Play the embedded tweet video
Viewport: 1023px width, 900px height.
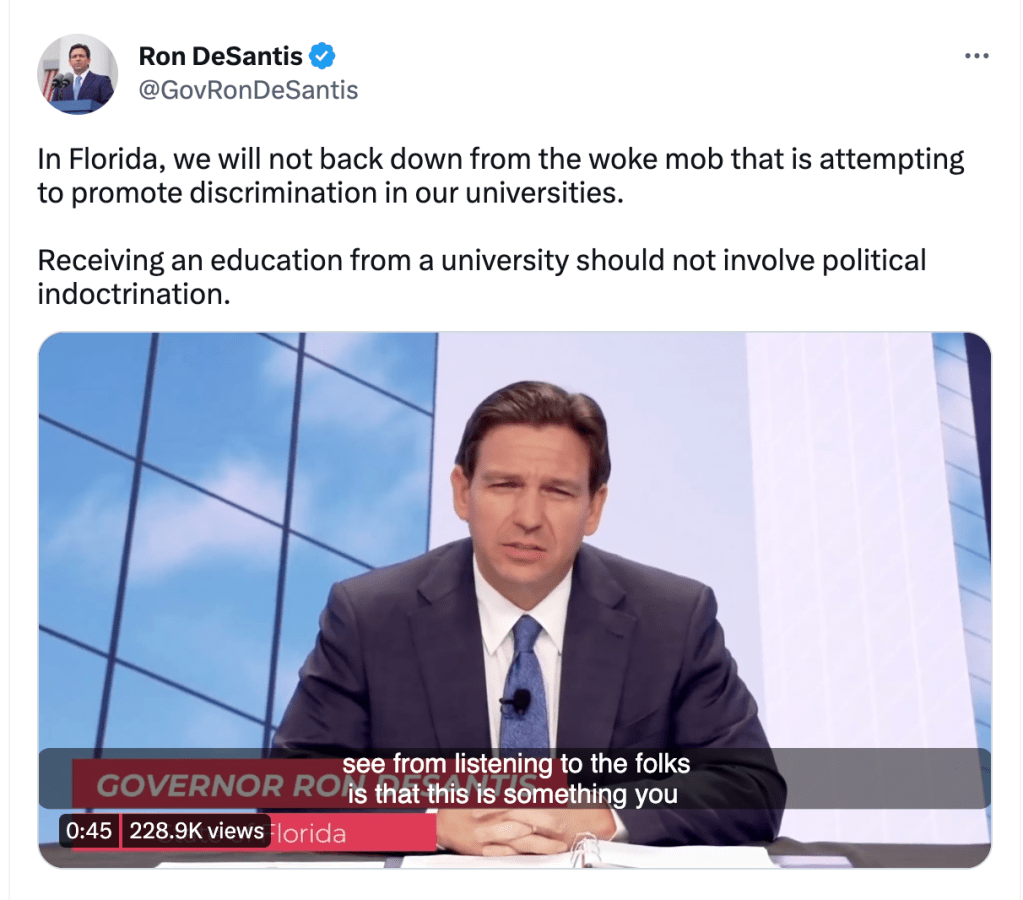coord(515,600)
